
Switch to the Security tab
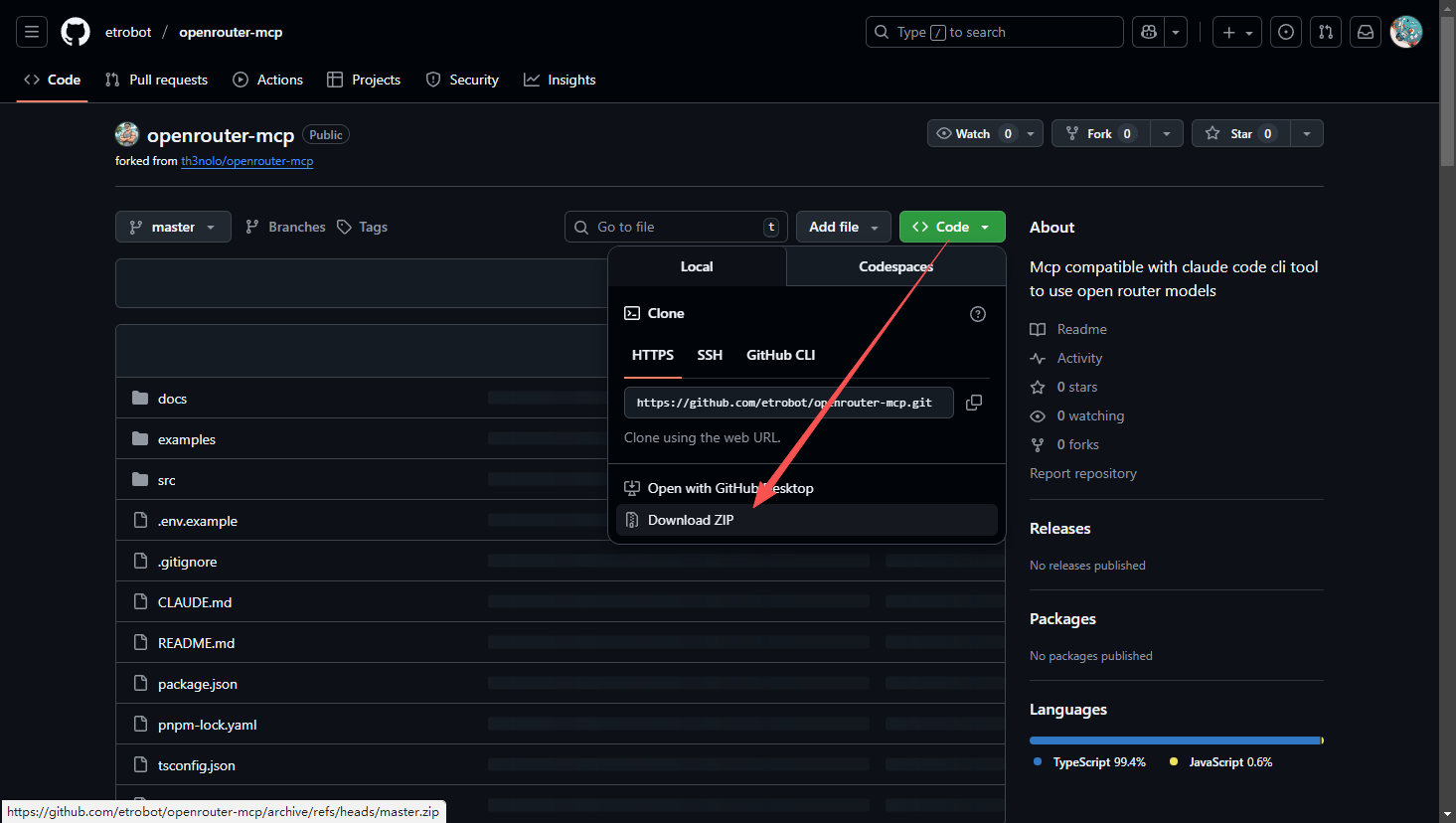(x=462, y=80)
